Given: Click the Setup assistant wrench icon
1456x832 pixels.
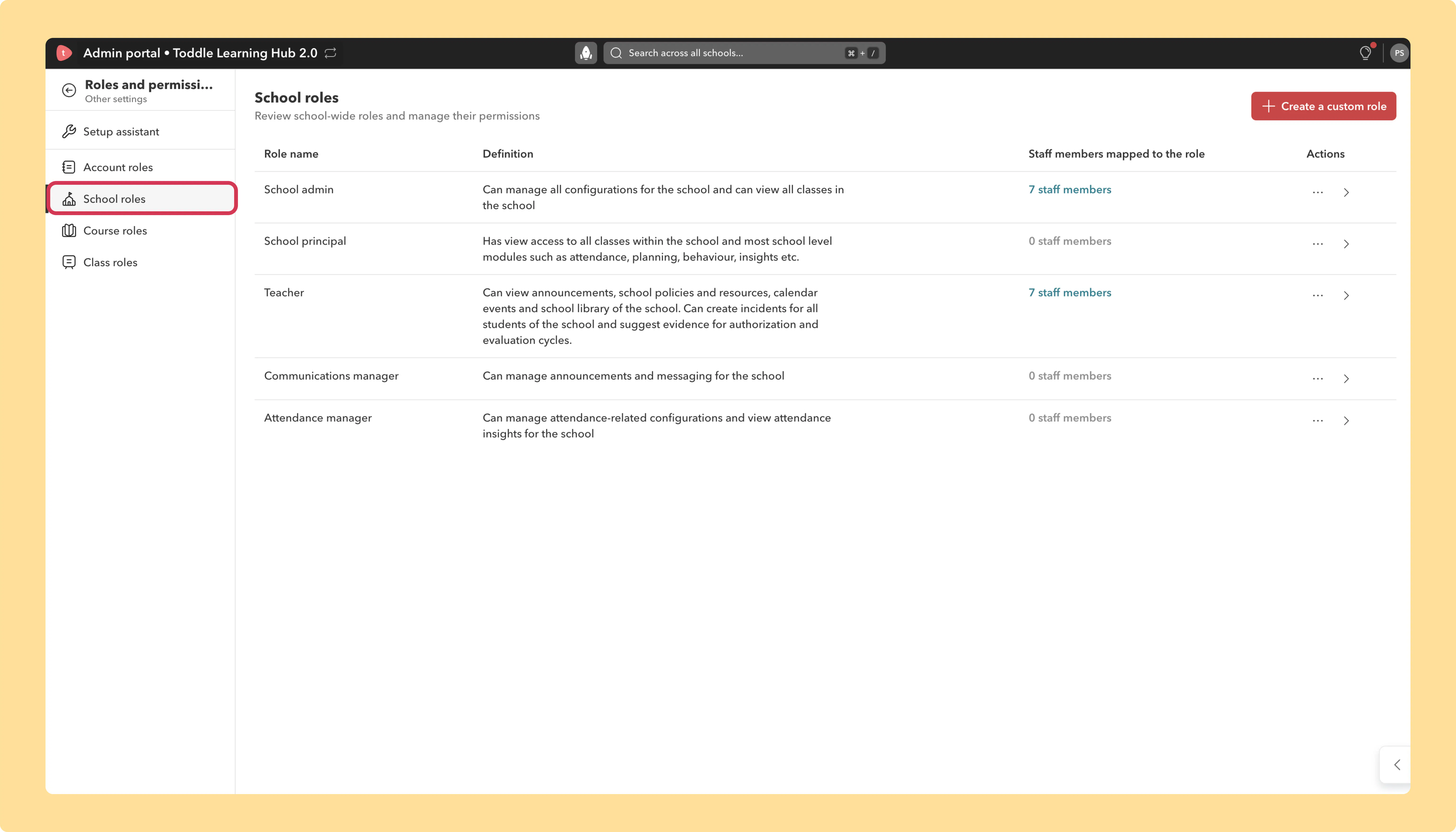Looking at the screenshot, I should point(69,131).
